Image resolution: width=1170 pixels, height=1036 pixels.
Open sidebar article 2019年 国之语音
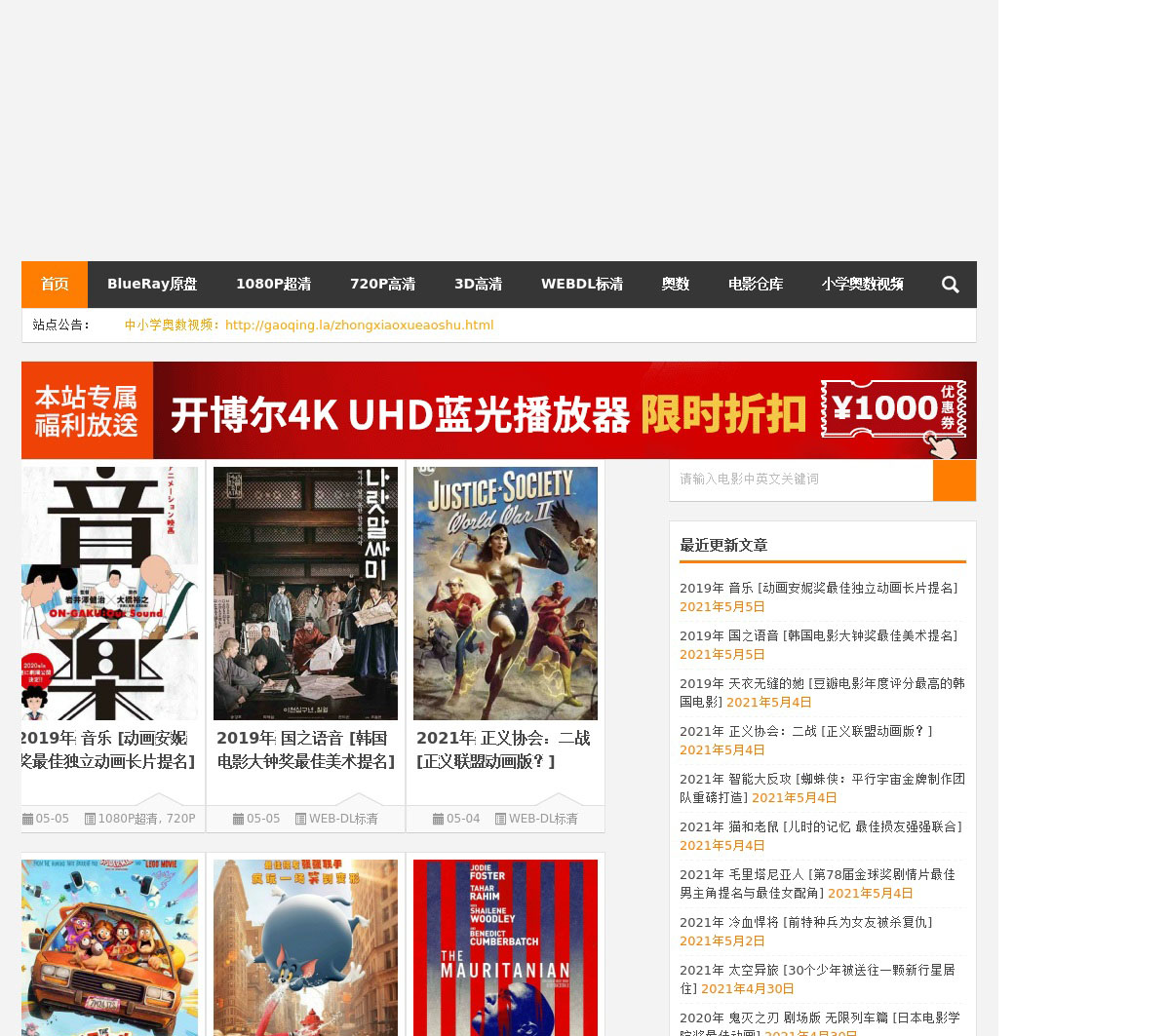(818, 636)
